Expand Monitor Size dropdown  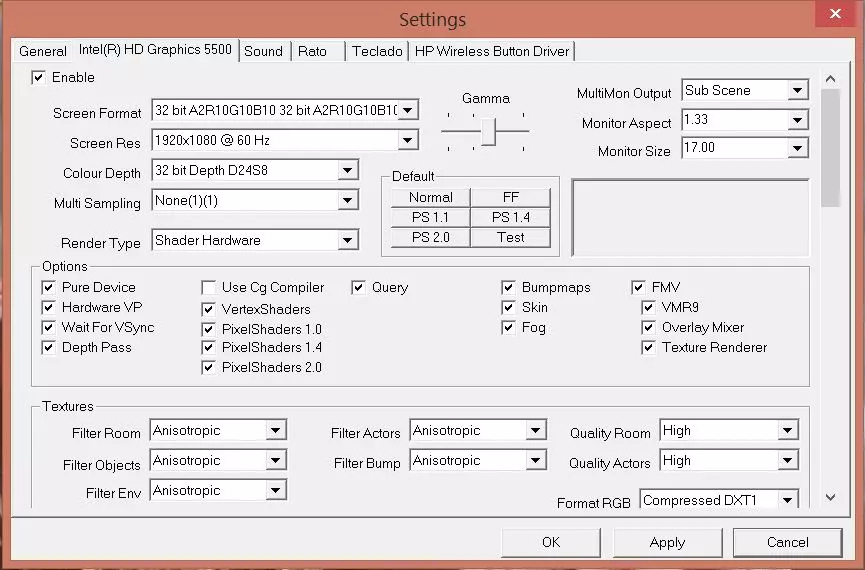(798, 148)
